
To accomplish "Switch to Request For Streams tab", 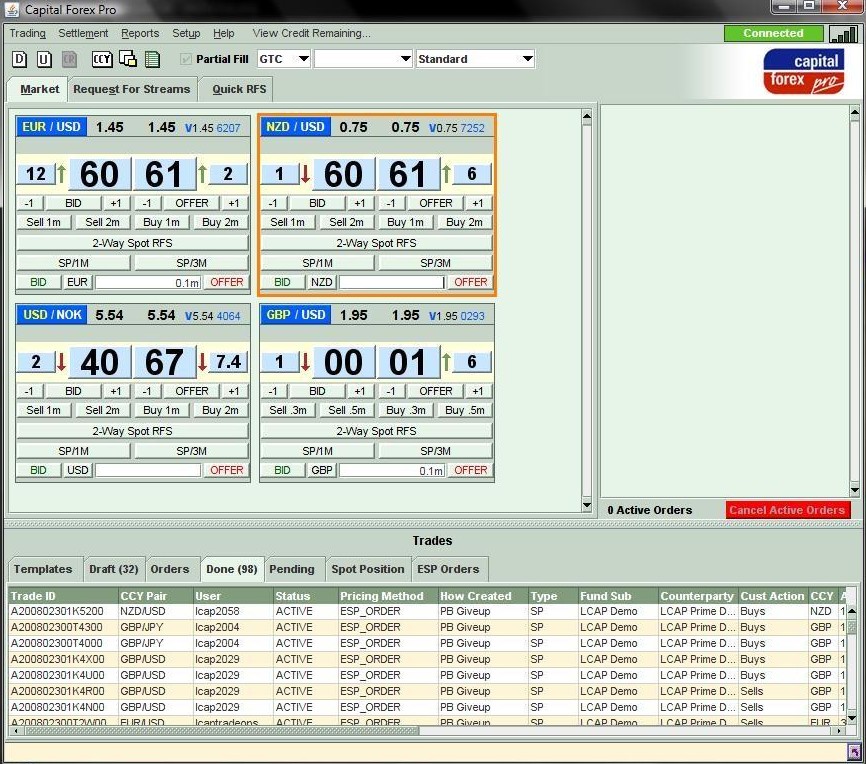I will pyautogui.click(x=131, y=89).
